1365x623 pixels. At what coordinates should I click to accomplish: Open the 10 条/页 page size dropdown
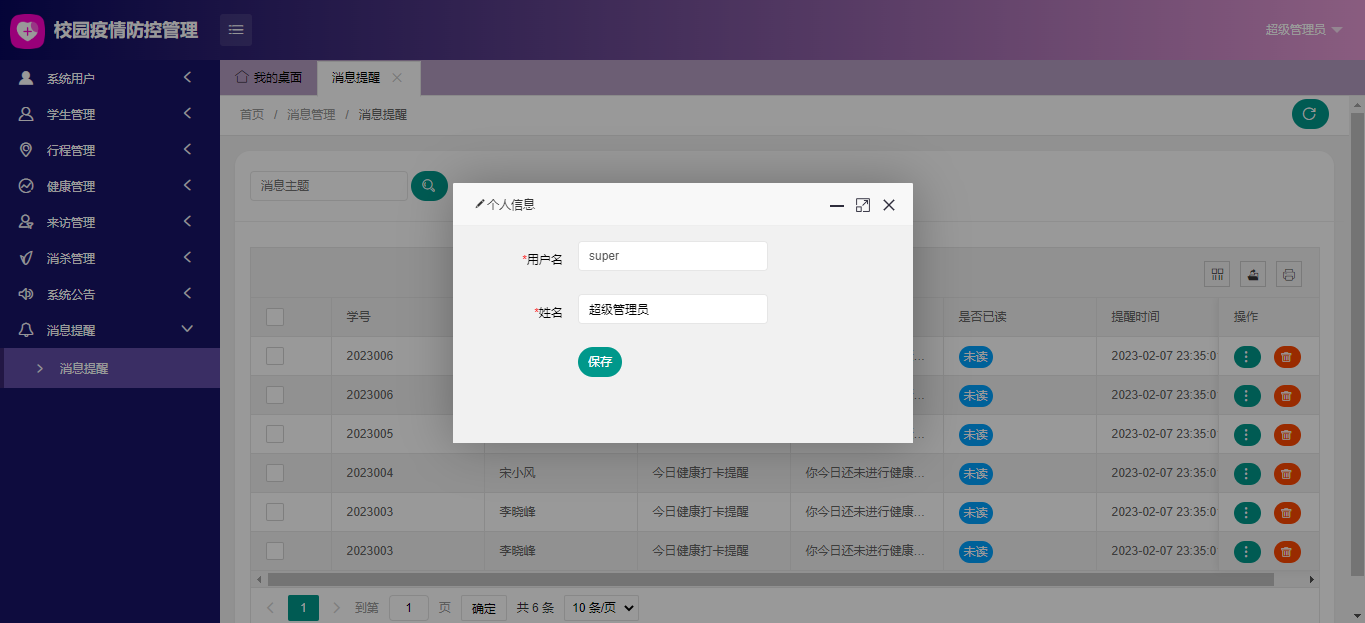pyautogui.click(x=601, y=608)
